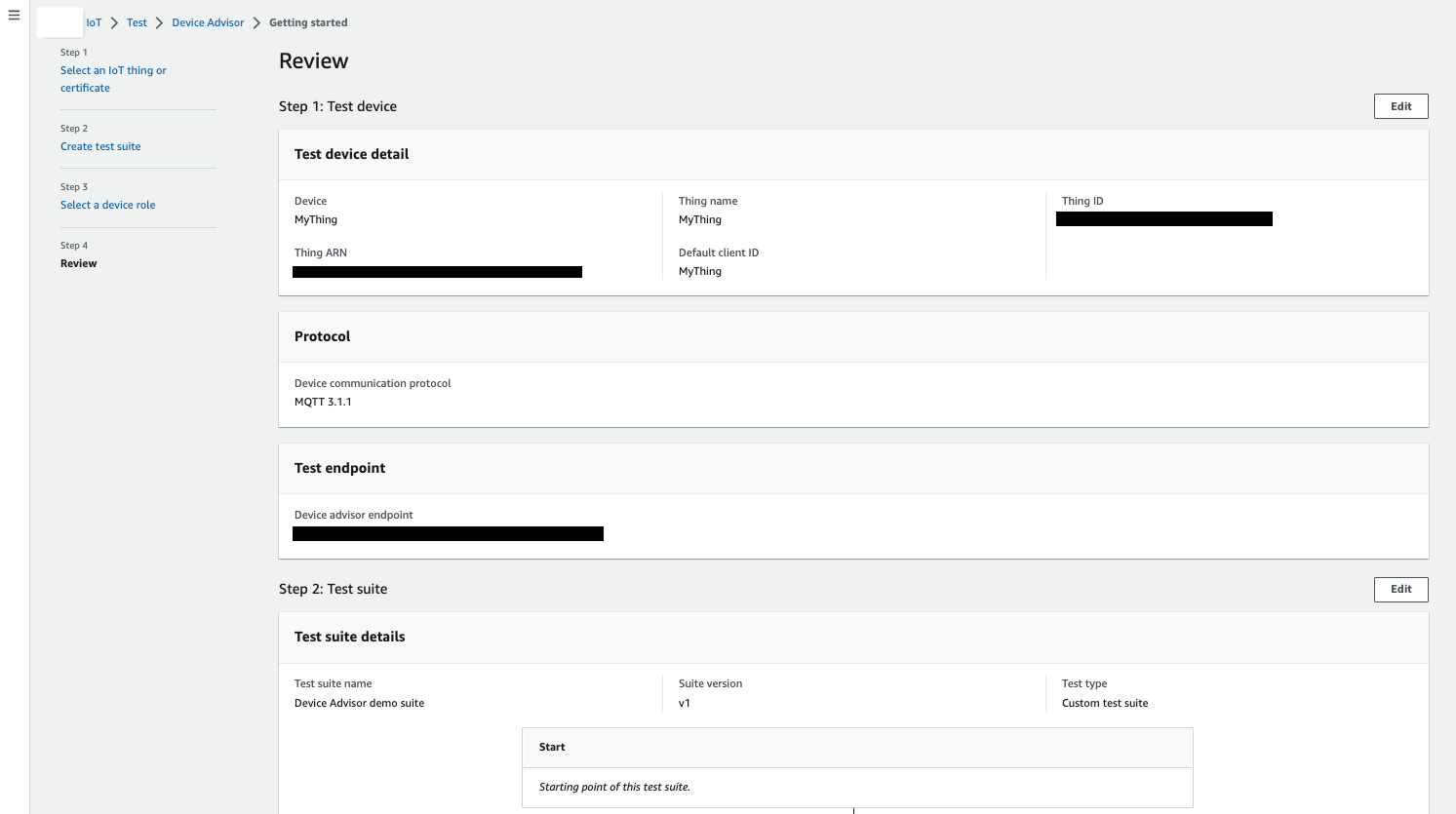
Task: Click the Device Advisor demo suite name
Action: [x=359, y=703]
